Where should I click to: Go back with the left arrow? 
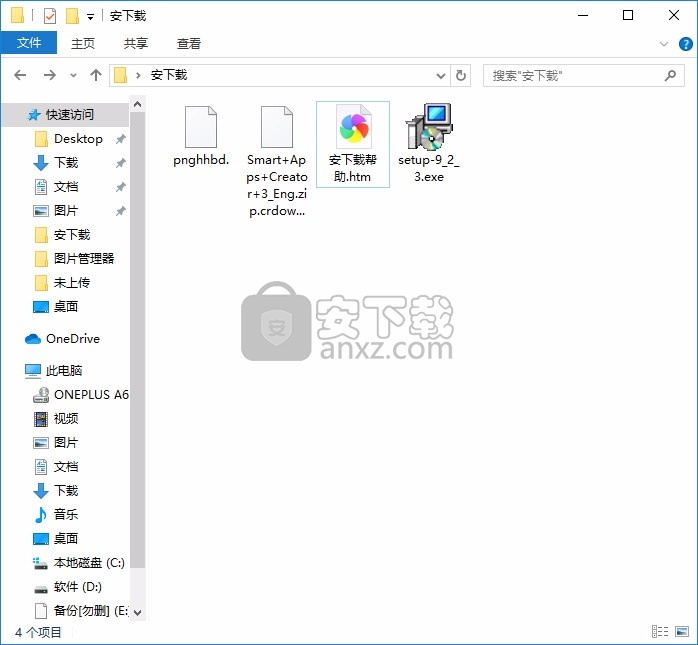tap(20, 75)
